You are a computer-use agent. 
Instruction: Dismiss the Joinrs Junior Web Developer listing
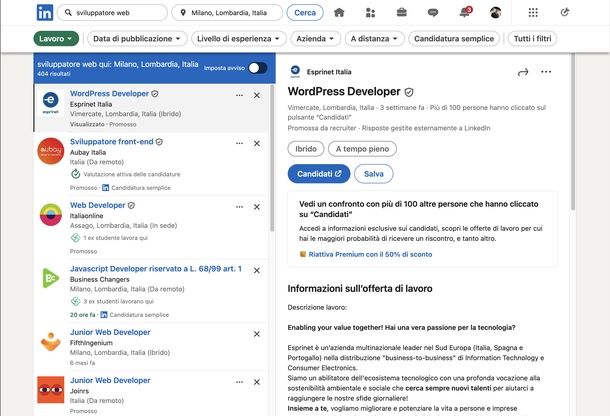pos(257,382)
